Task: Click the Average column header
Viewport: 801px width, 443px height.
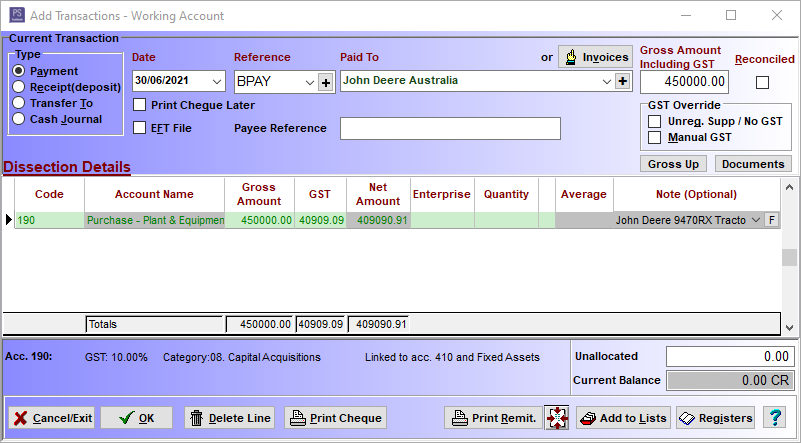Action: point(584,194)
